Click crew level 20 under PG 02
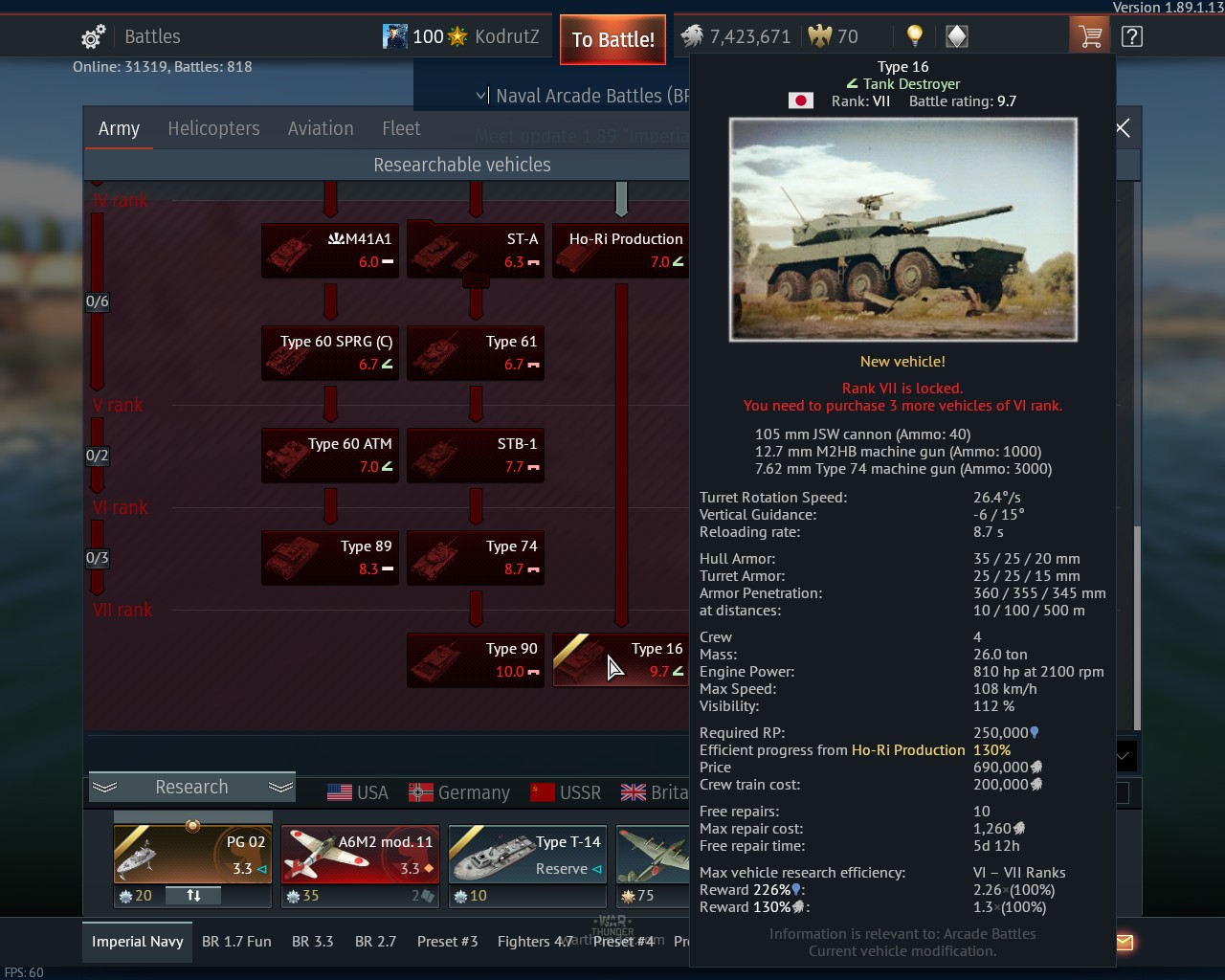 [x=135, y=896]
